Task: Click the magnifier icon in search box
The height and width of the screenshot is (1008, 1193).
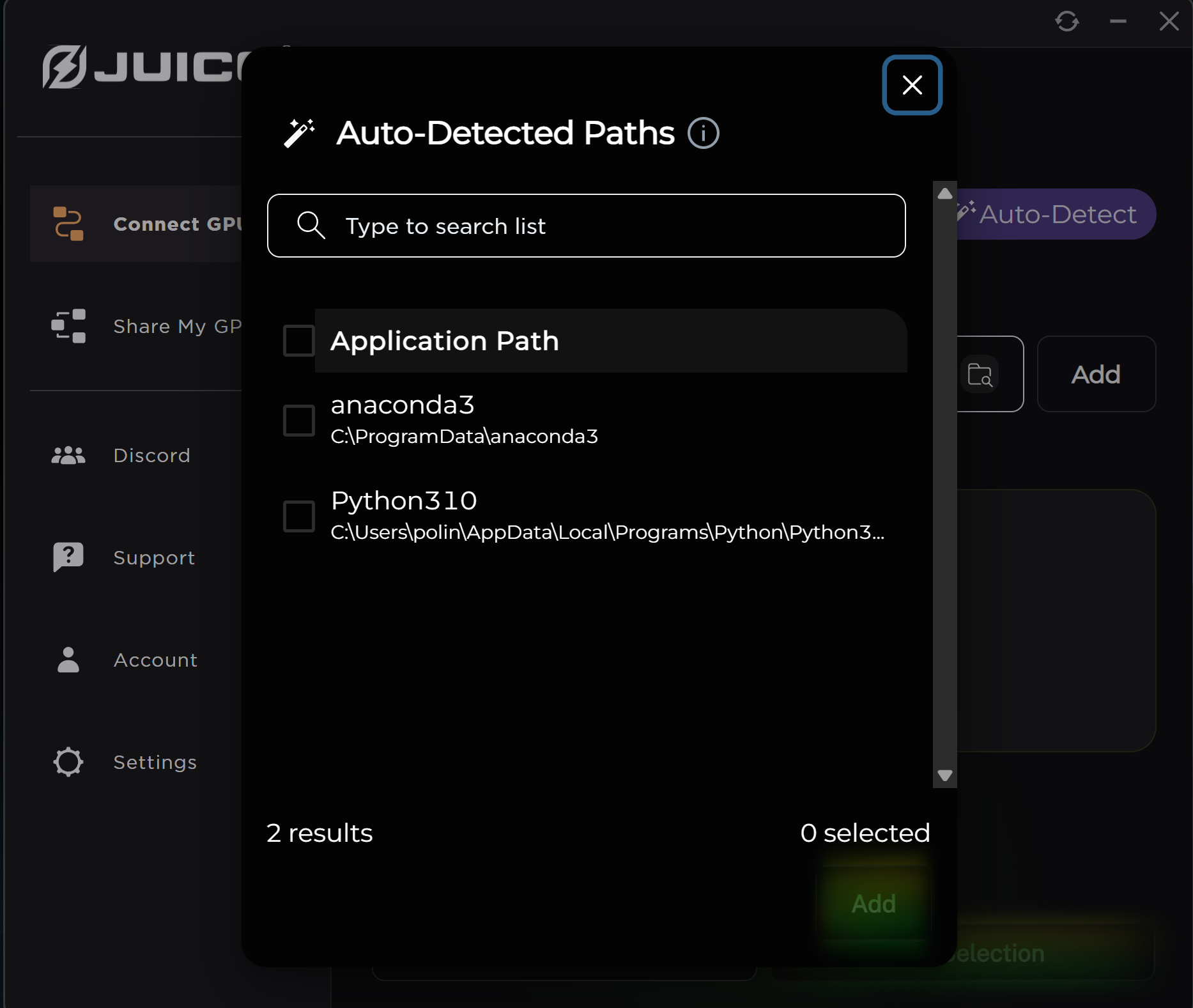Action: tap(311, 226)
